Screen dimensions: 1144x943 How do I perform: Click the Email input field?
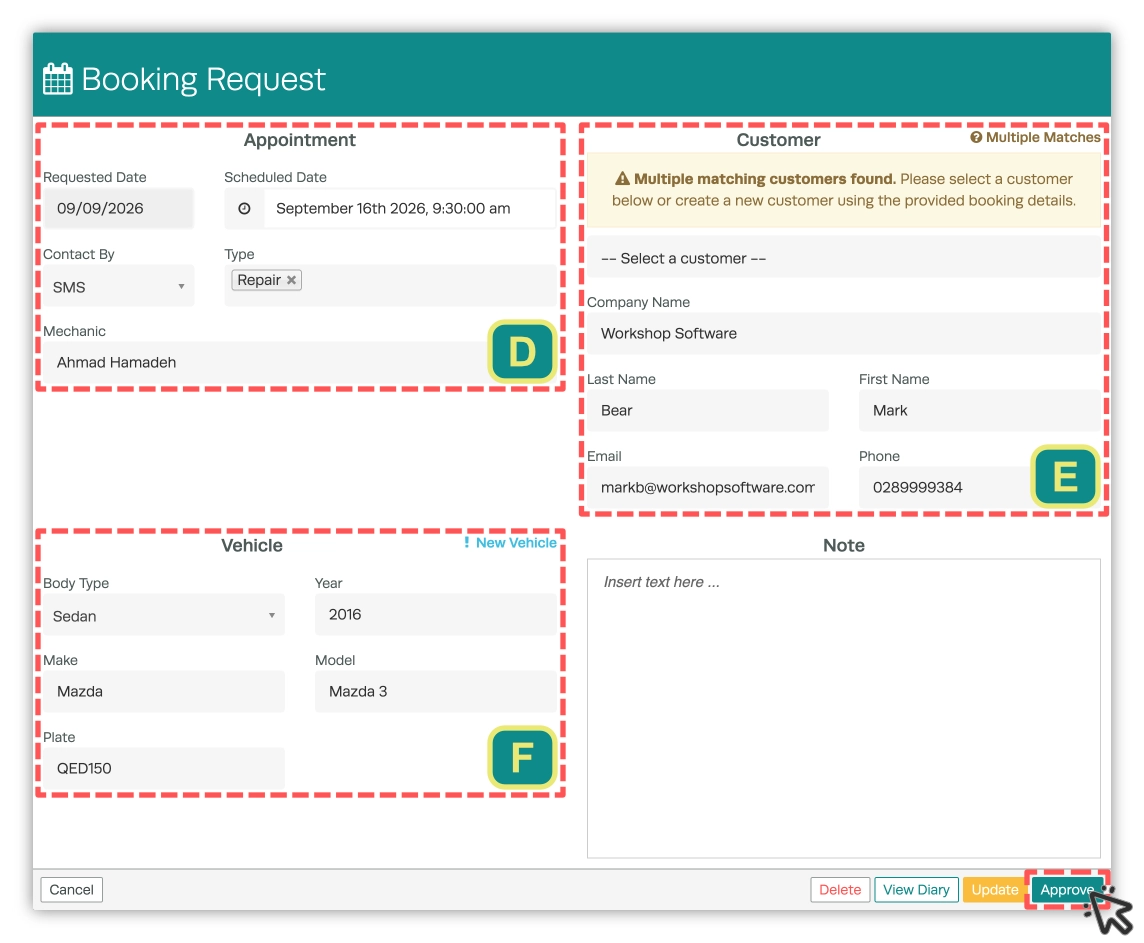(x=708, y=487)
